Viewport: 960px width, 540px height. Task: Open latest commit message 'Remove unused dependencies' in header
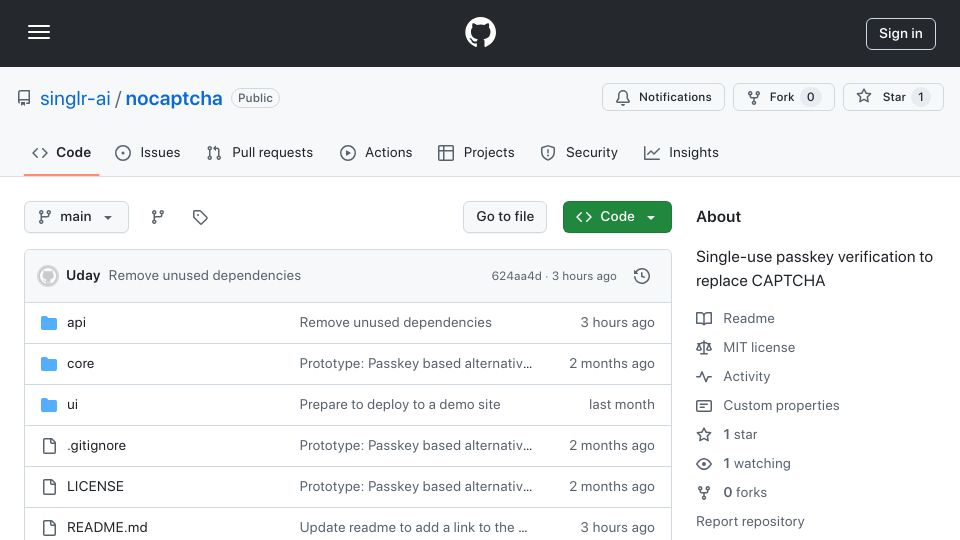coord(204,276)
